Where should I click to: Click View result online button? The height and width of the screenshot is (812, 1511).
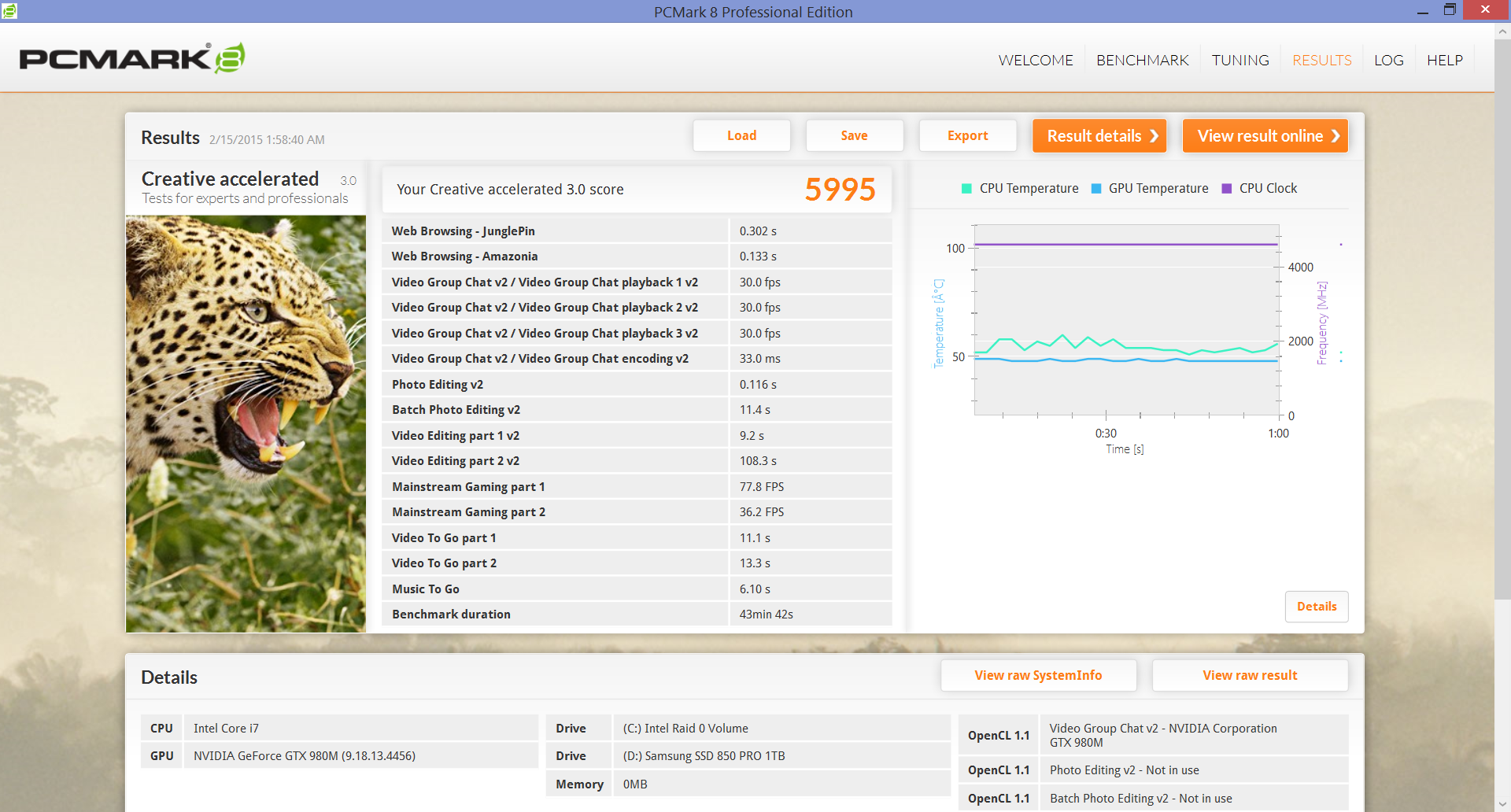click(x=1265, y=135)
